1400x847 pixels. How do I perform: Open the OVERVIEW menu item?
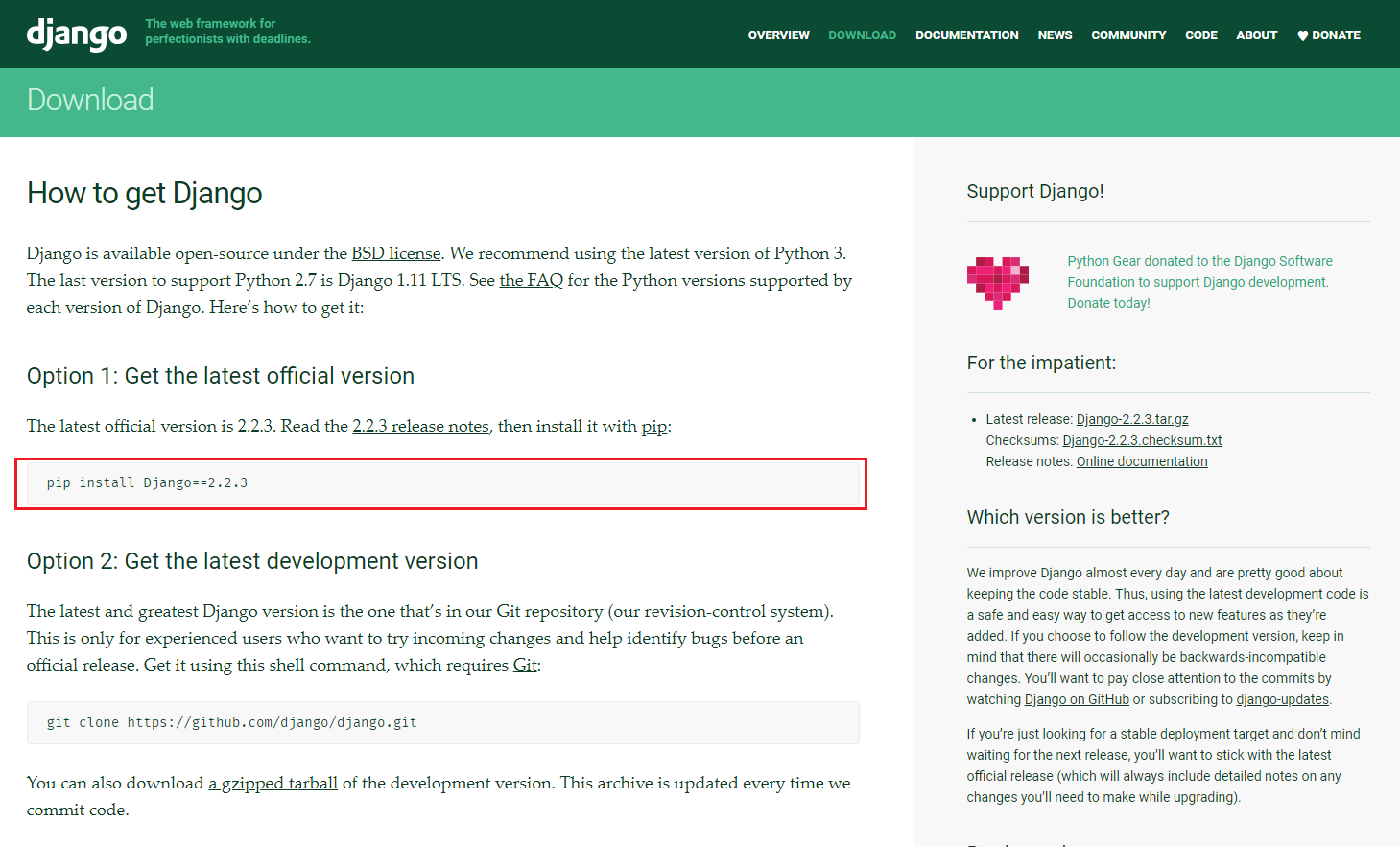(778, 35)
